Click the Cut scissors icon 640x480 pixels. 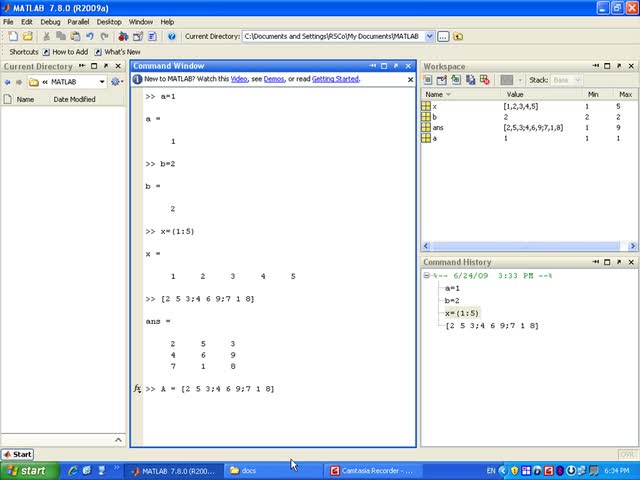tap(47, 36)
